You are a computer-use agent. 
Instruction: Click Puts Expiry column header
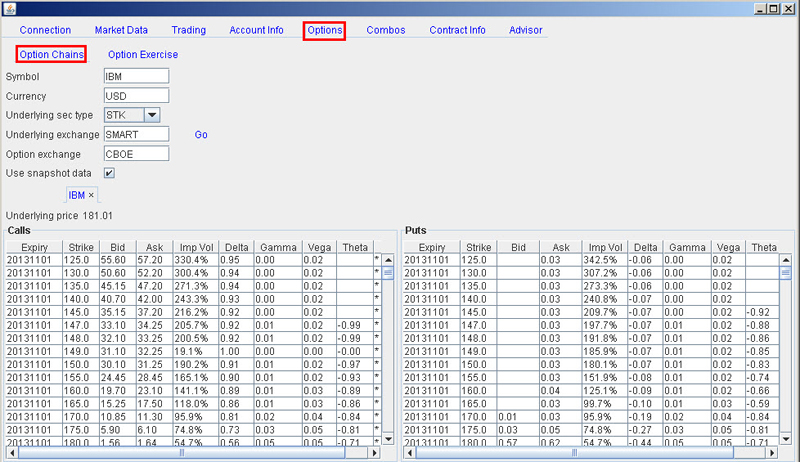point(432,247)
